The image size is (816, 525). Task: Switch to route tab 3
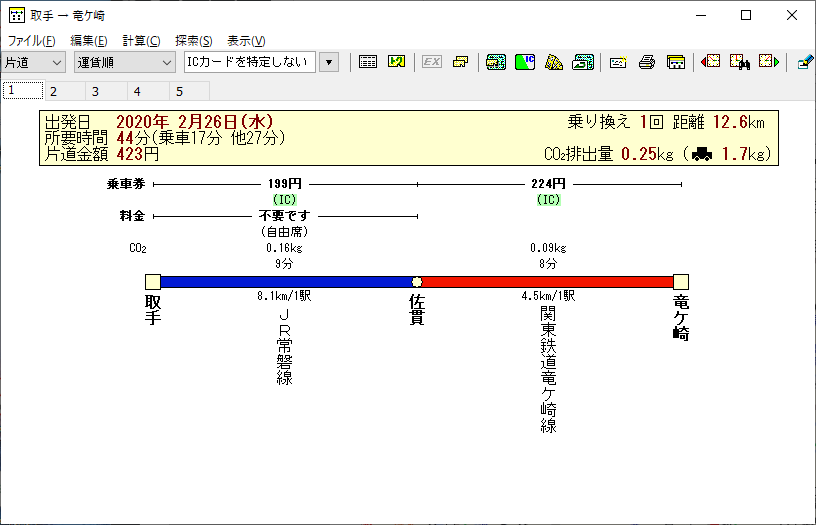coord(106,91)
